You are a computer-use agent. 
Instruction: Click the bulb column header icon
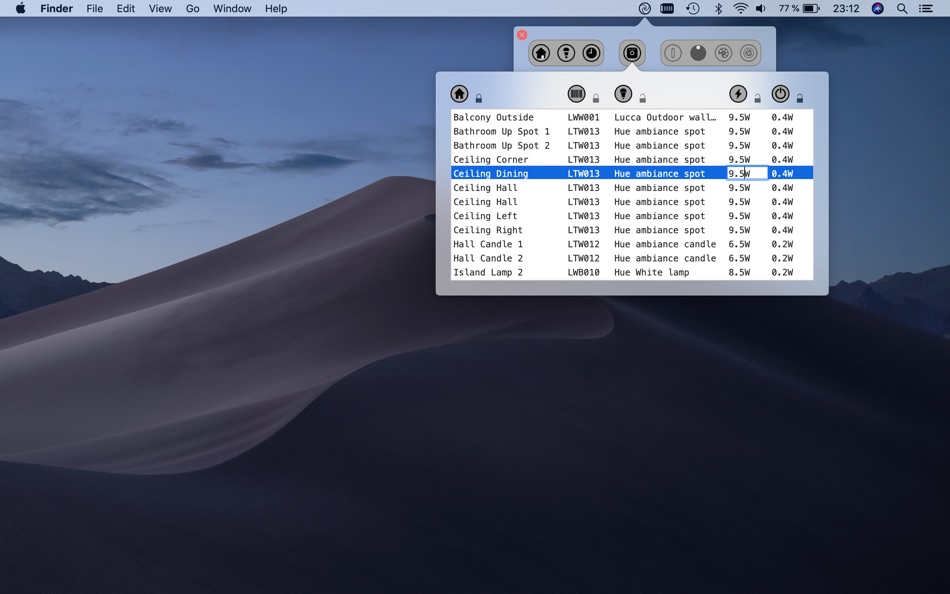(x=622, y=93)
